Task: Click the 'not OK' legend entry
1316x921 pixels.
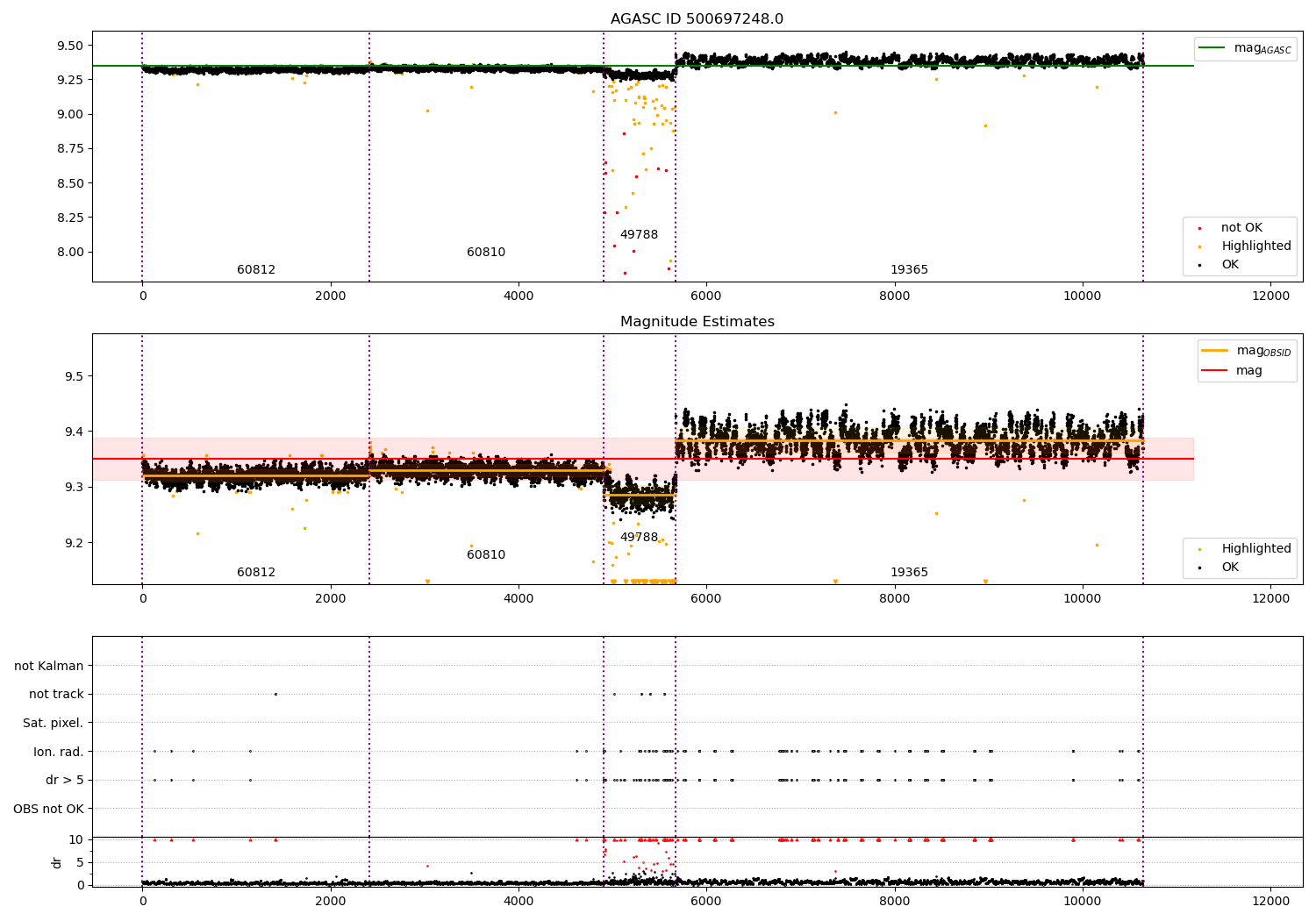Action: click(1243, 228)
